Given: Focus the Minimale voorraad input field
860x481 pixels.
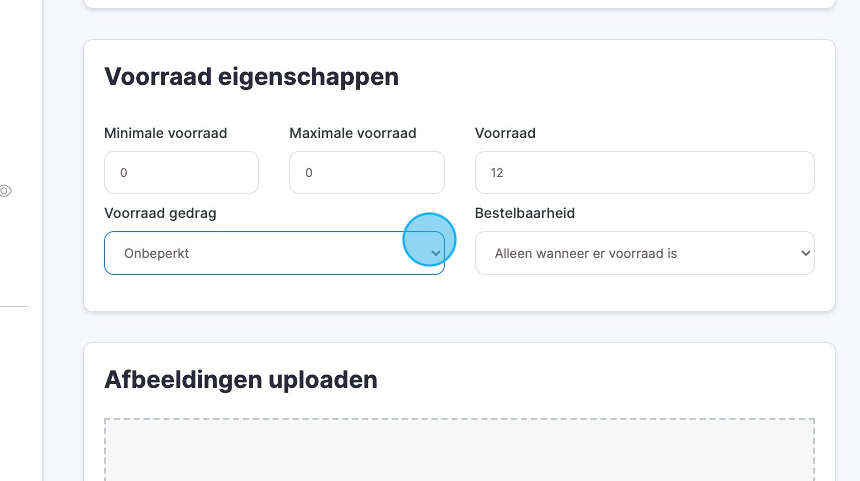Looking at the screenshot, I should (x=181, y=173).
